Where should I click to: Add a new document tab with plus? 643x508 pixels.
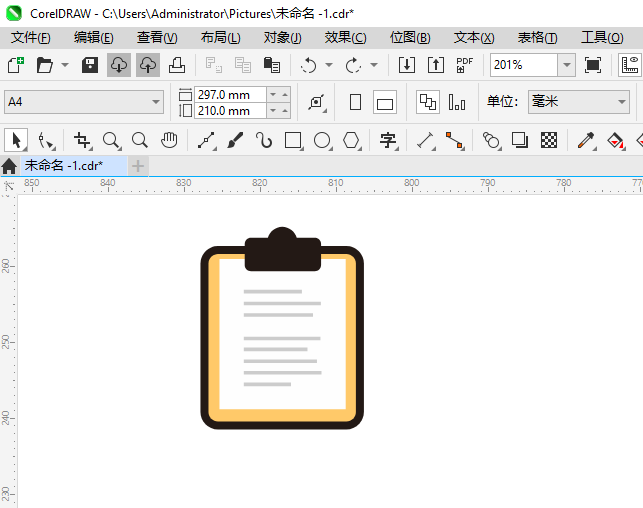click(x=138, y=166)
